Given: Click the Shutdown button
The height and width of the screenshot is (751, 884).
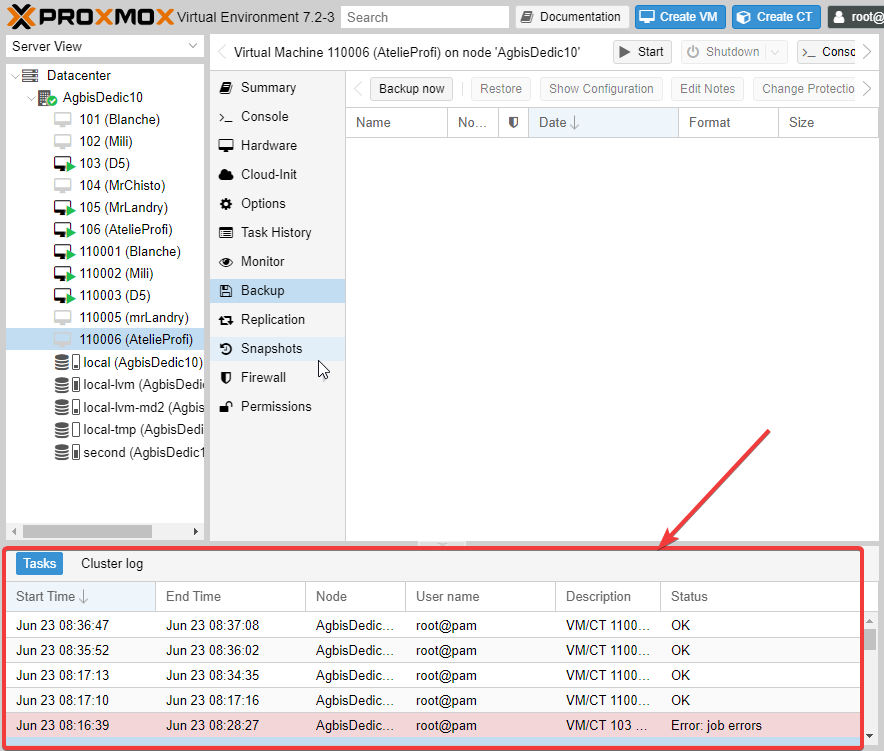Looking at the screenshot, I should (724, 52).
